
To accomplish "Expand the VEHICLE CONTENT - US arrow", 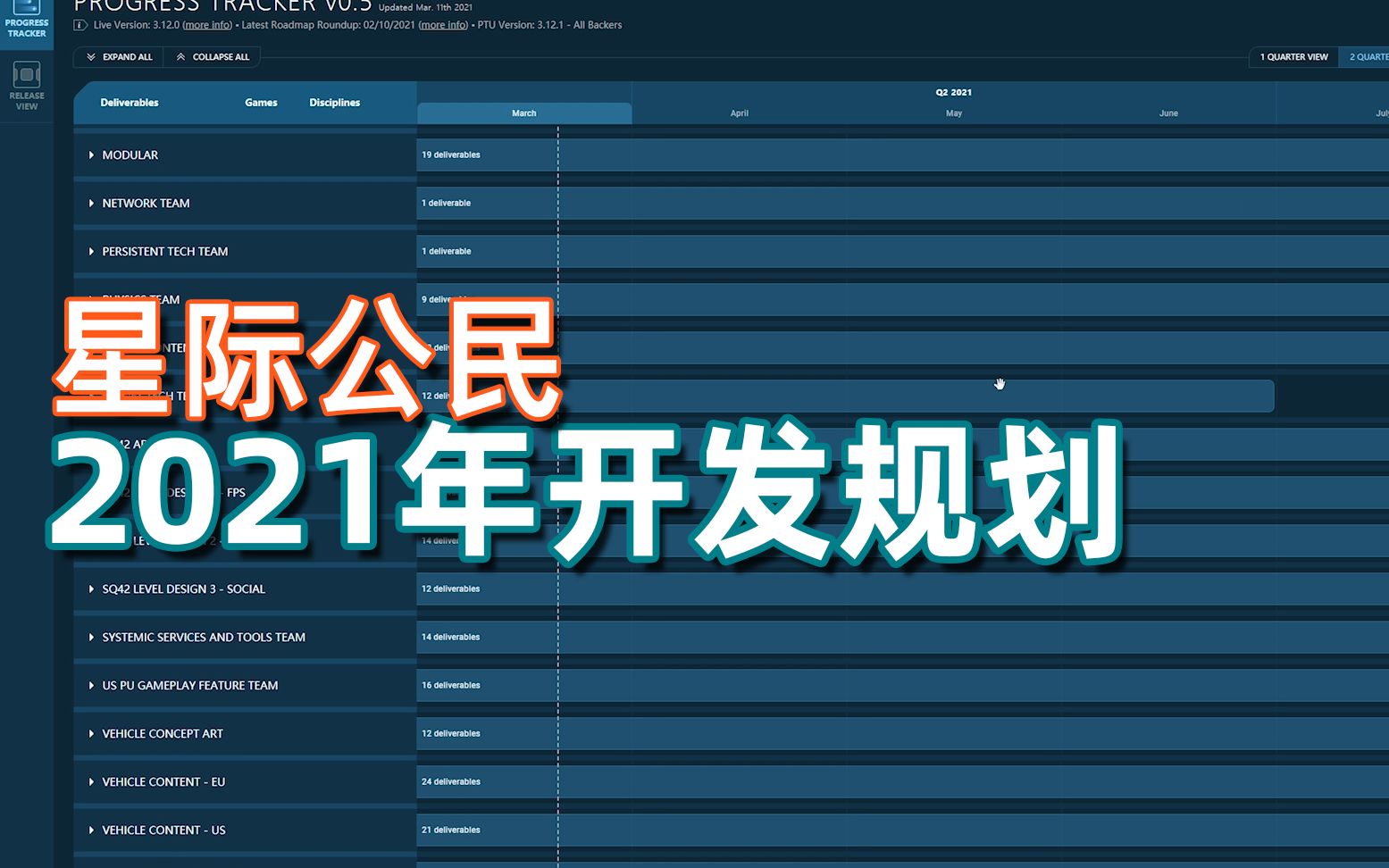I will [x=91, y=830].
